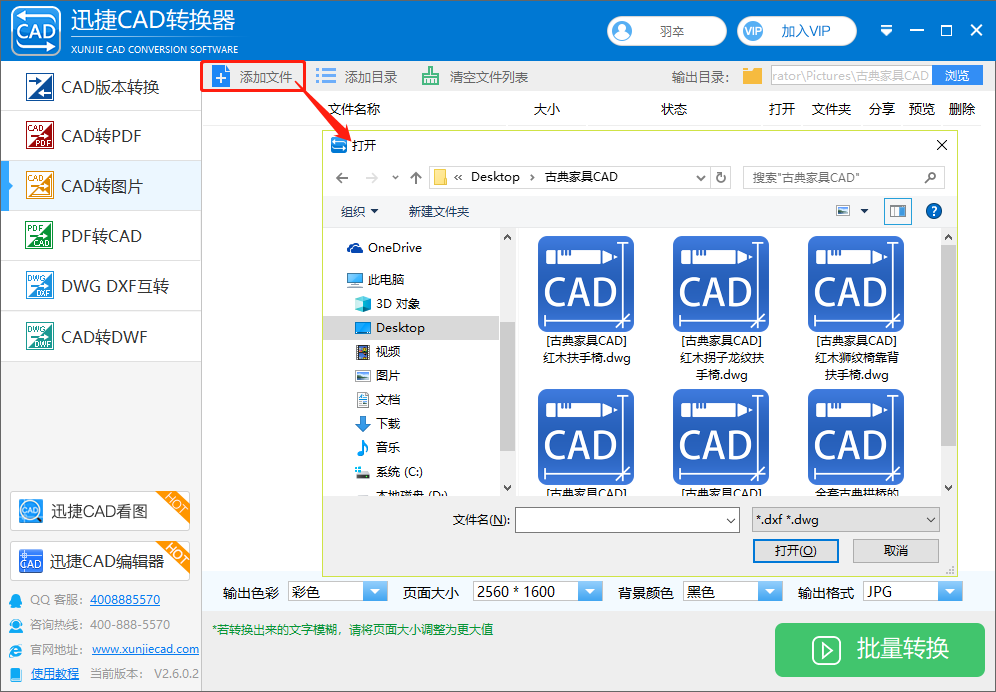The height and width of the screenshot is (692, 996).
Task: Click the output directory folder icon
Action: click(x=752, y=76)
